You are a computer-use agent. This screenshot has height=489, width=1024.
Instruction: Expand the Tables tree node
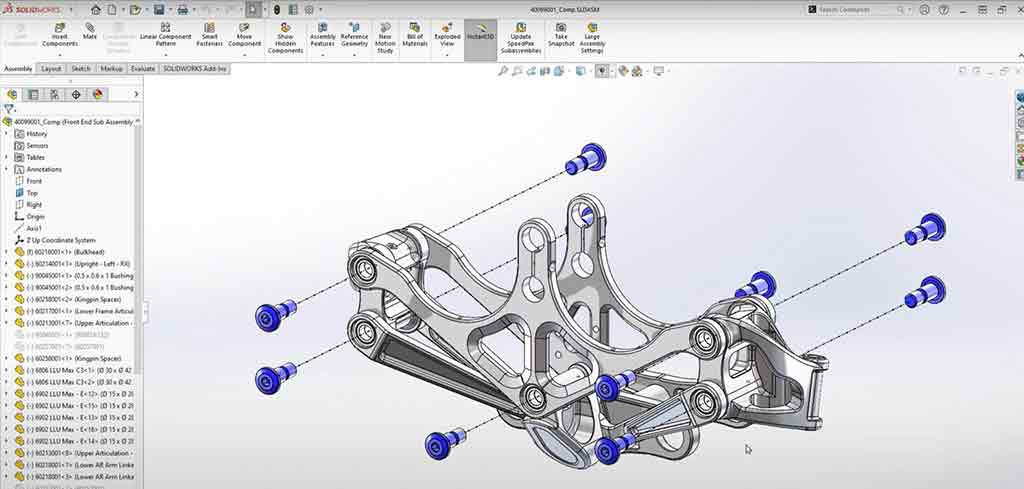(x=7, y=157)
